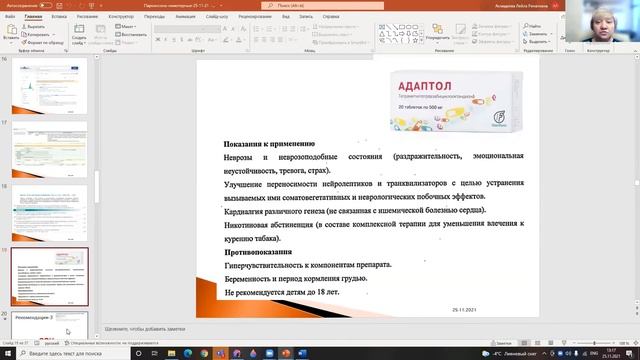The width and height of the screenshot is (640, 360).
Task: Open the Select (Выделить) dropdown
Action: (537, 41)
